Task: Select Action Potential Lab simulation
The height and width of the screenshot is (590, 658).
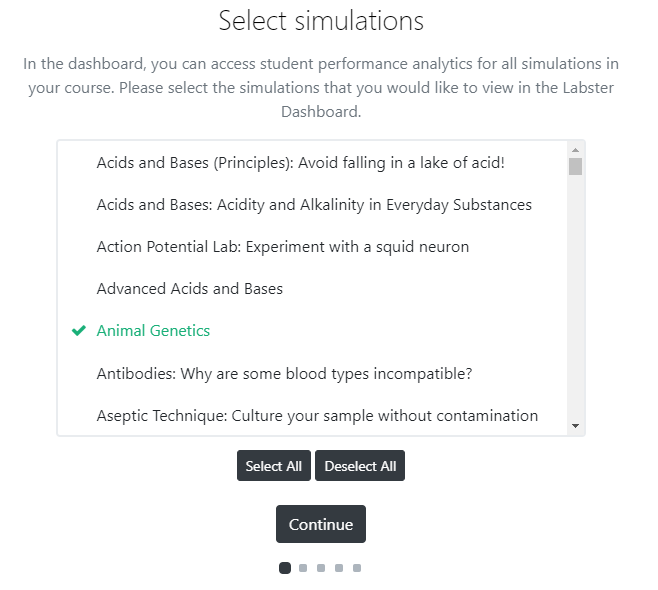Action: (x=283, y=247)
